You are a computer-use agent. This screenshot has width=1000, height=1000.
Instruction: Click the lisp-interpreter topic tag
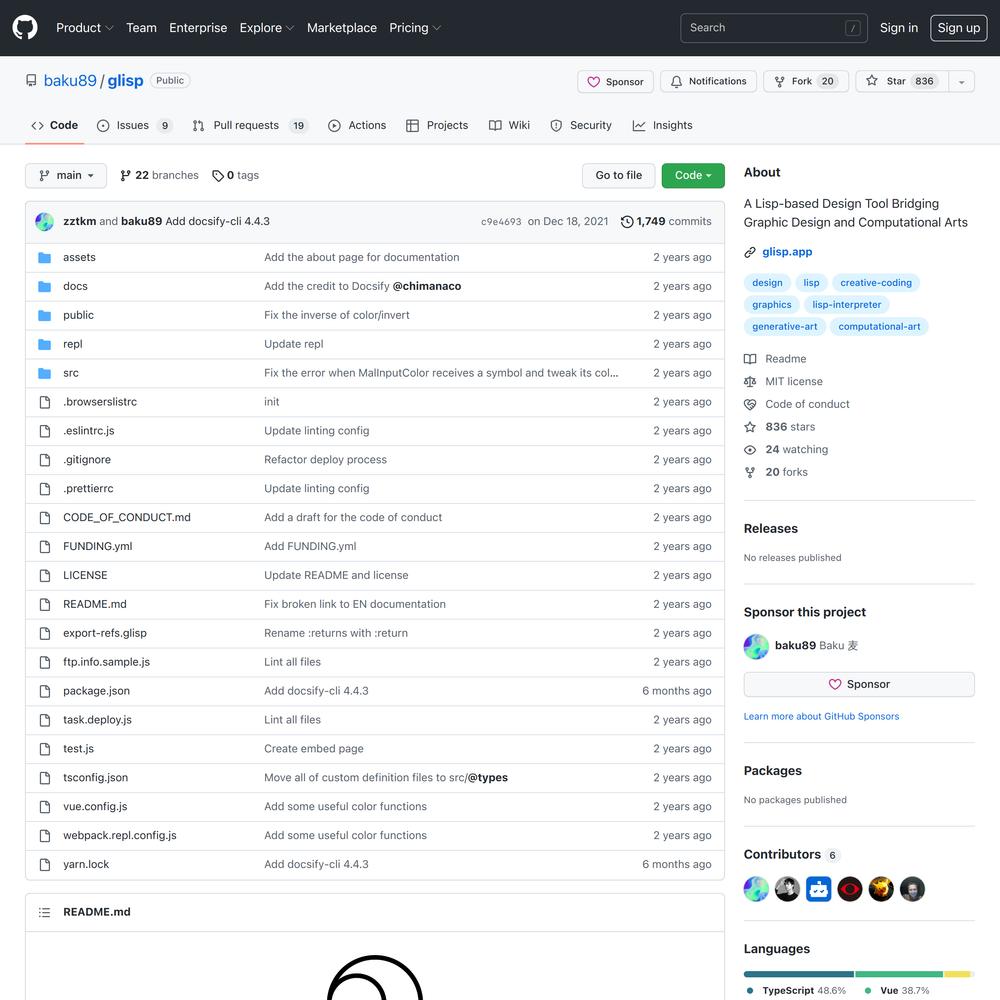[846, 304]
